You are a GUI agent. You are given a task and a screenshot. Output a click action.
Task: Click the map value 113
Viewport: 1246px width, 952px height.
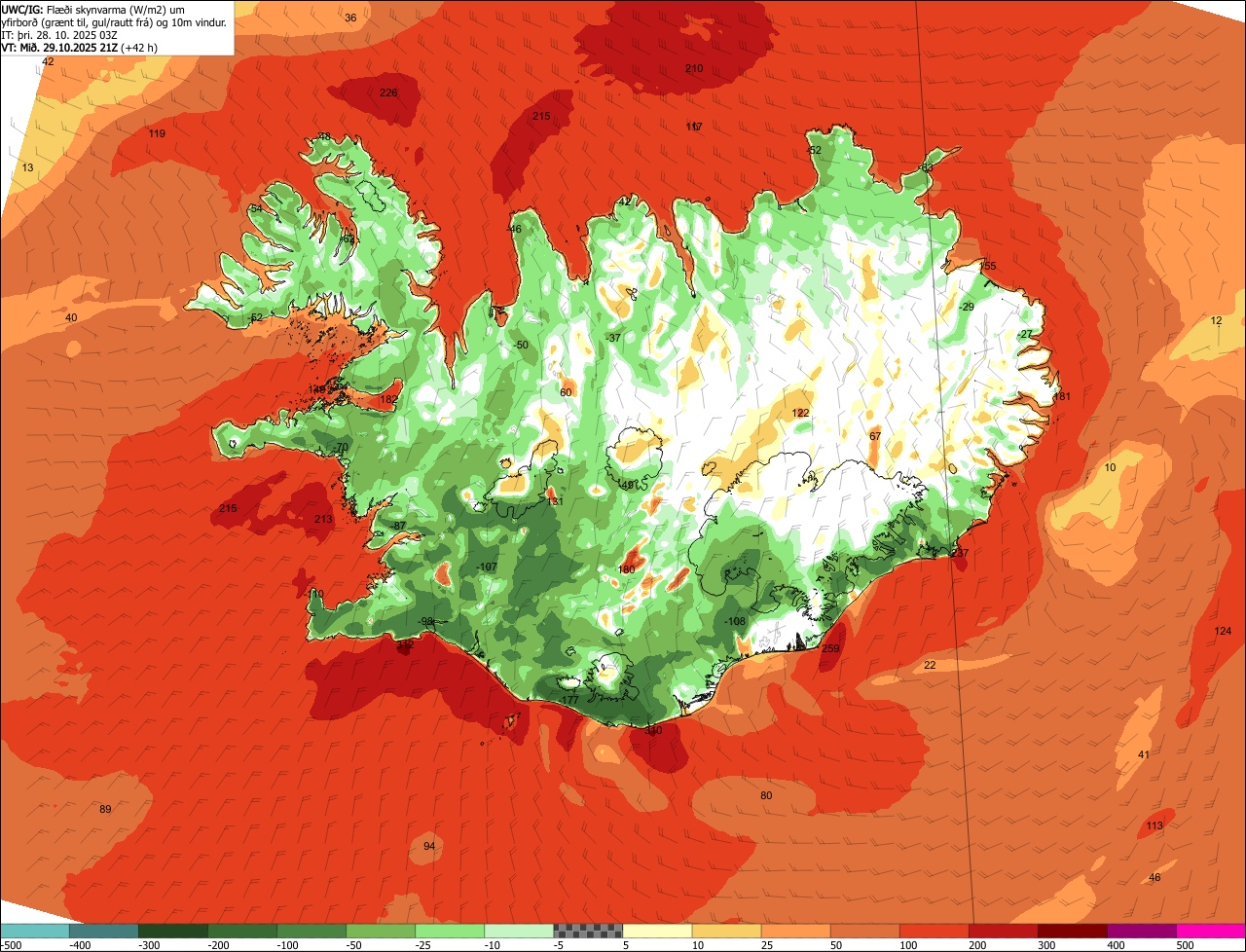(x=1154, y=825)
